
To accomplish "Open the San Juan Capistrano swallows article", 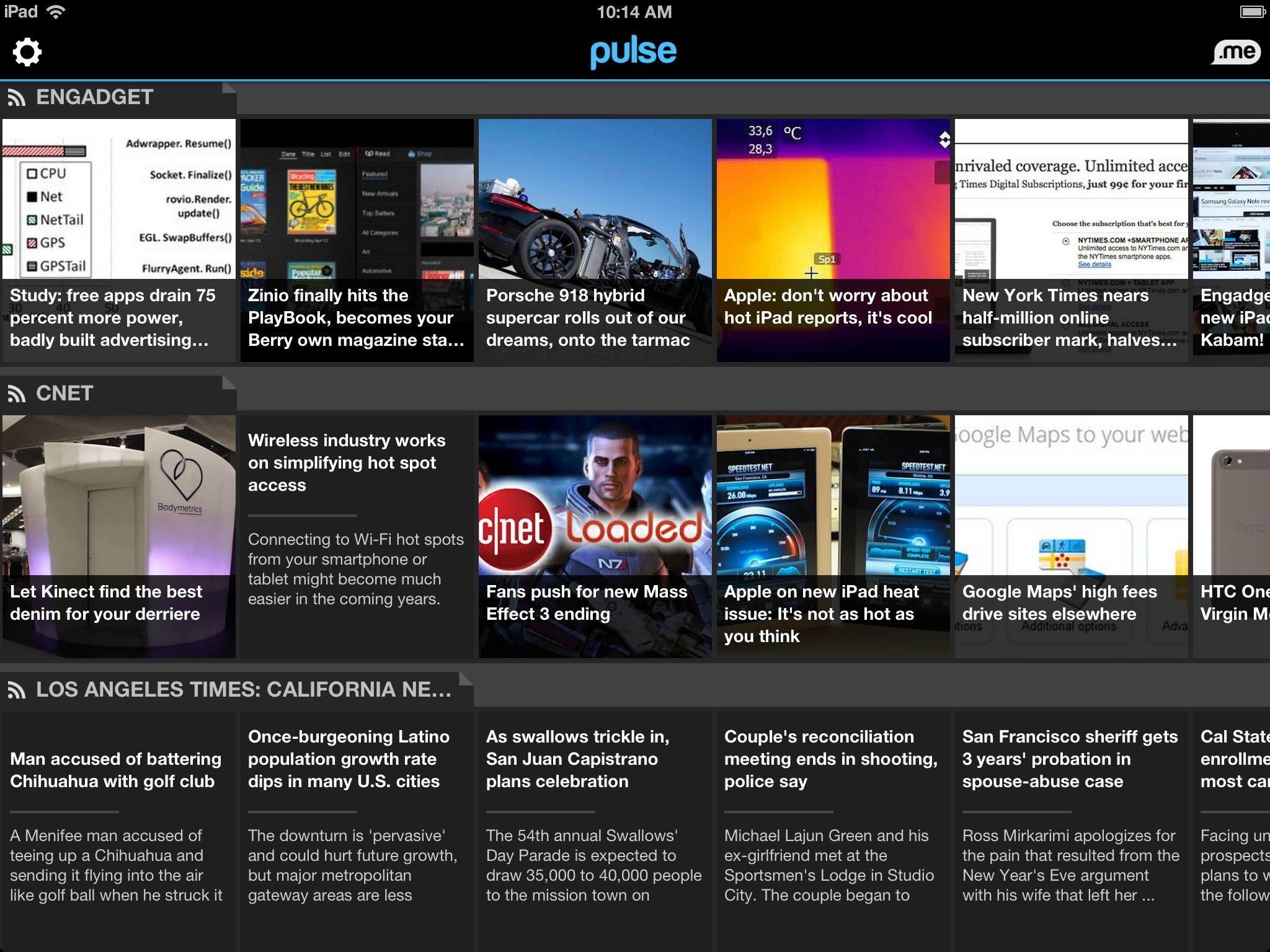I will 595,832.
